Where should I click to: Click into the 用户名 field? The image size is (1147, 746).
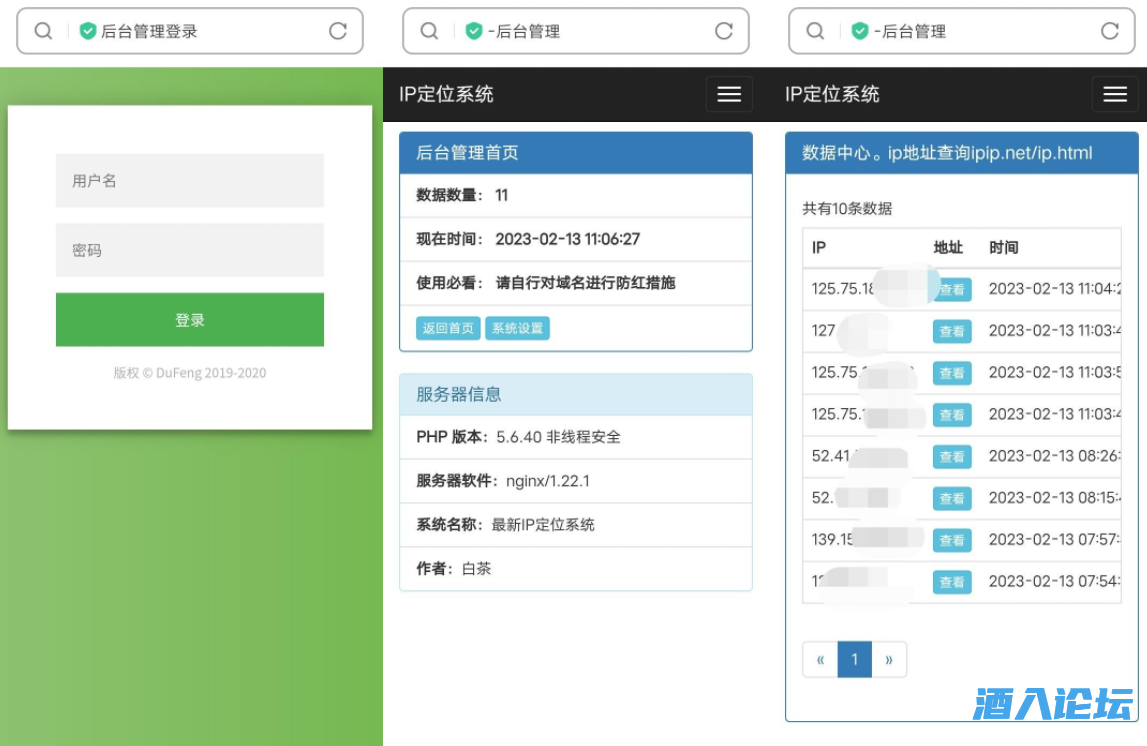[x=190, y=181]
